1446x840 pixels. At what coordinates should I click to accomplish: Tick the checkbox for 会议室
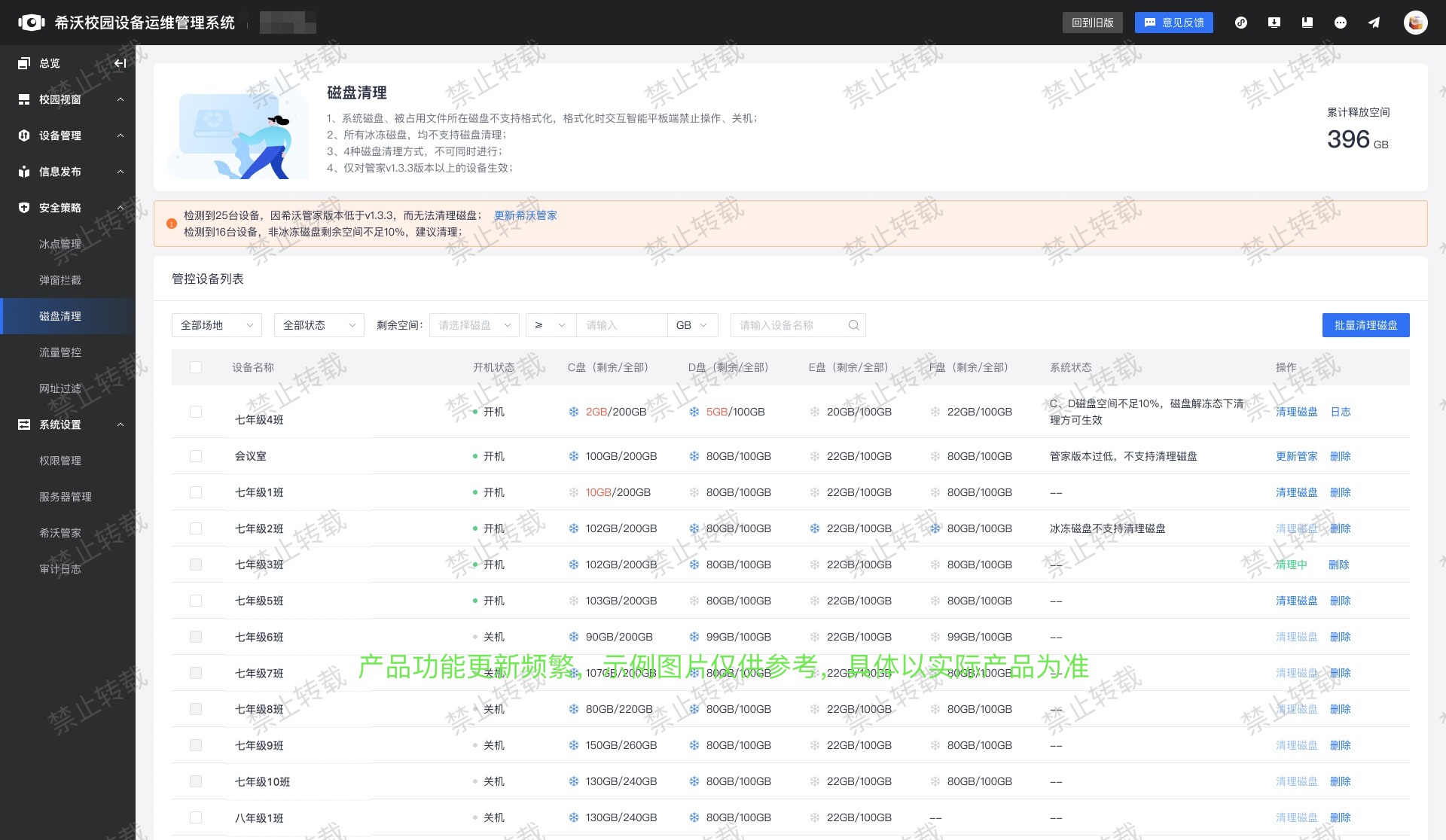[x=196, y=456]
